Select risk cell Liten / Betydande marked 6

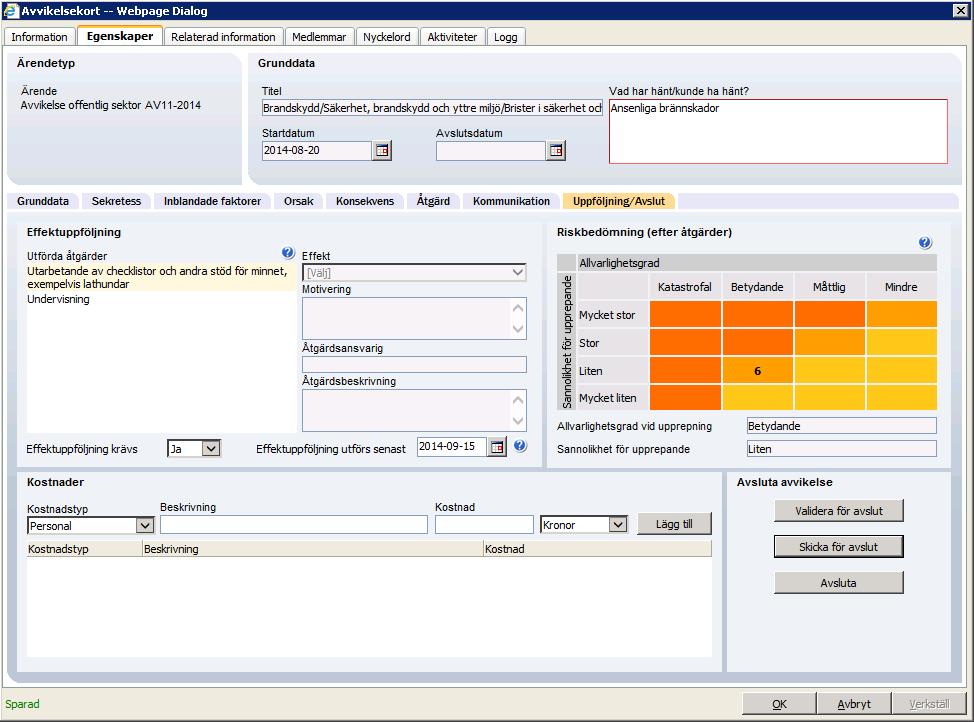point(757,370)
